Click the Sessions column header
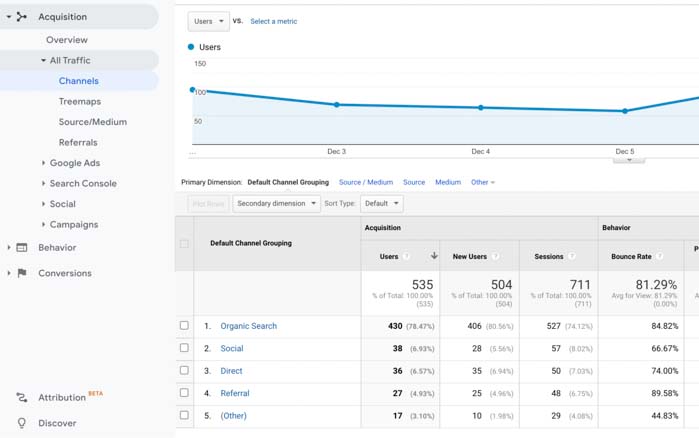 pyautogui.click(x=549, y=257)
